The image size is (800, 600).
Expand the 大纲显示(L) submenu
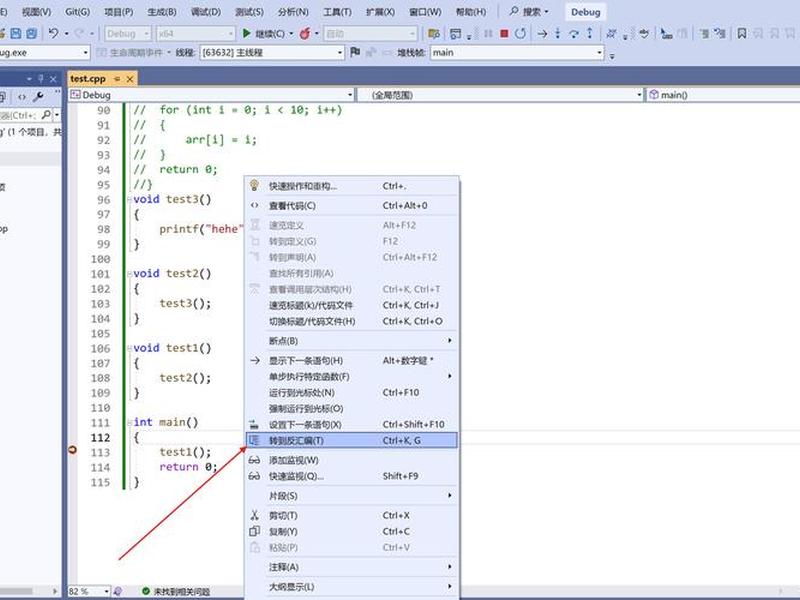click(x=352, y=586)
